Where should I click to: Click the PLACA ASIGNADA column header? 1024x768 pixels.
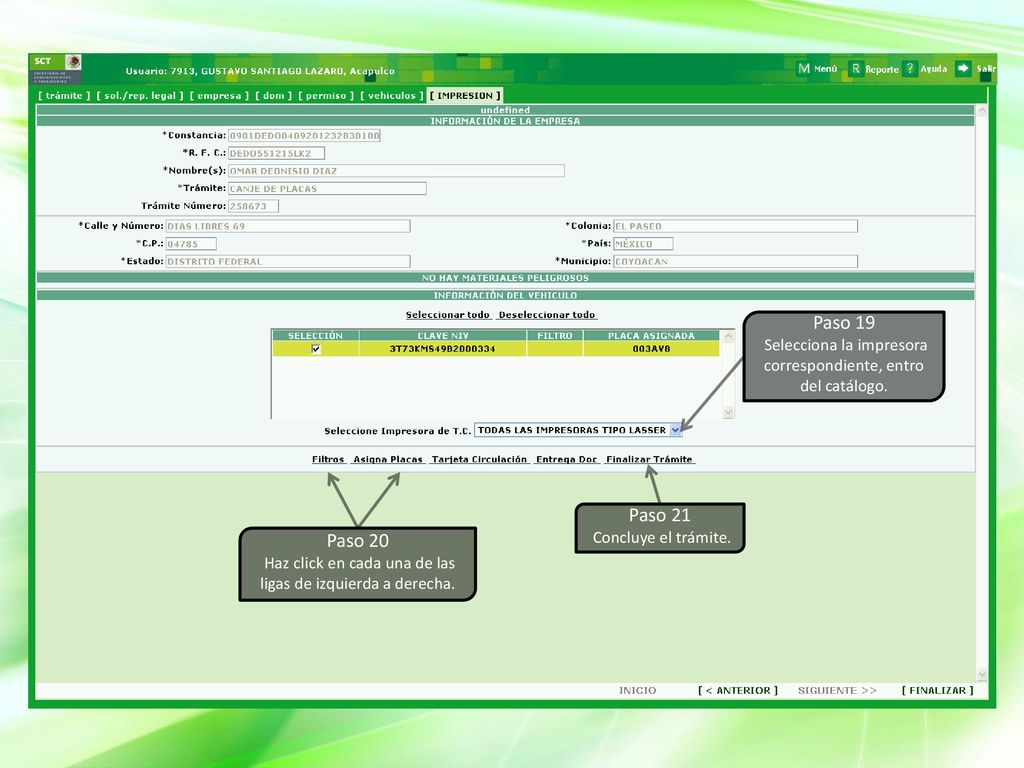coord(651,336)
